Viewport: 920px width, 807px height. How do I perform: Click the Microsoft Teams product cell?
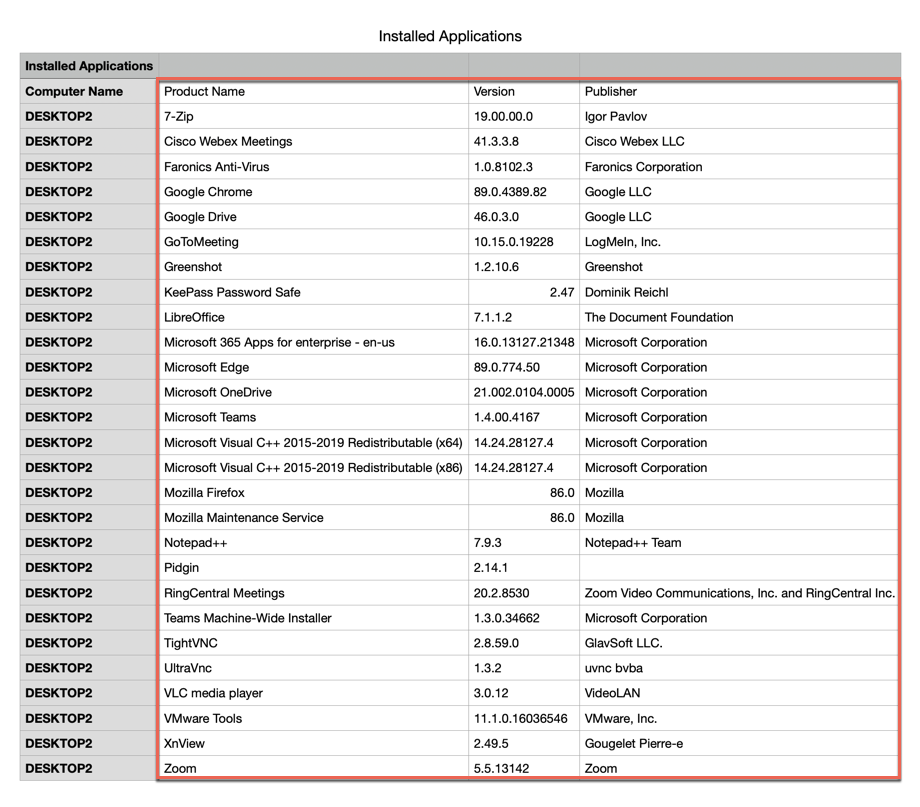[x=313, y=417]
